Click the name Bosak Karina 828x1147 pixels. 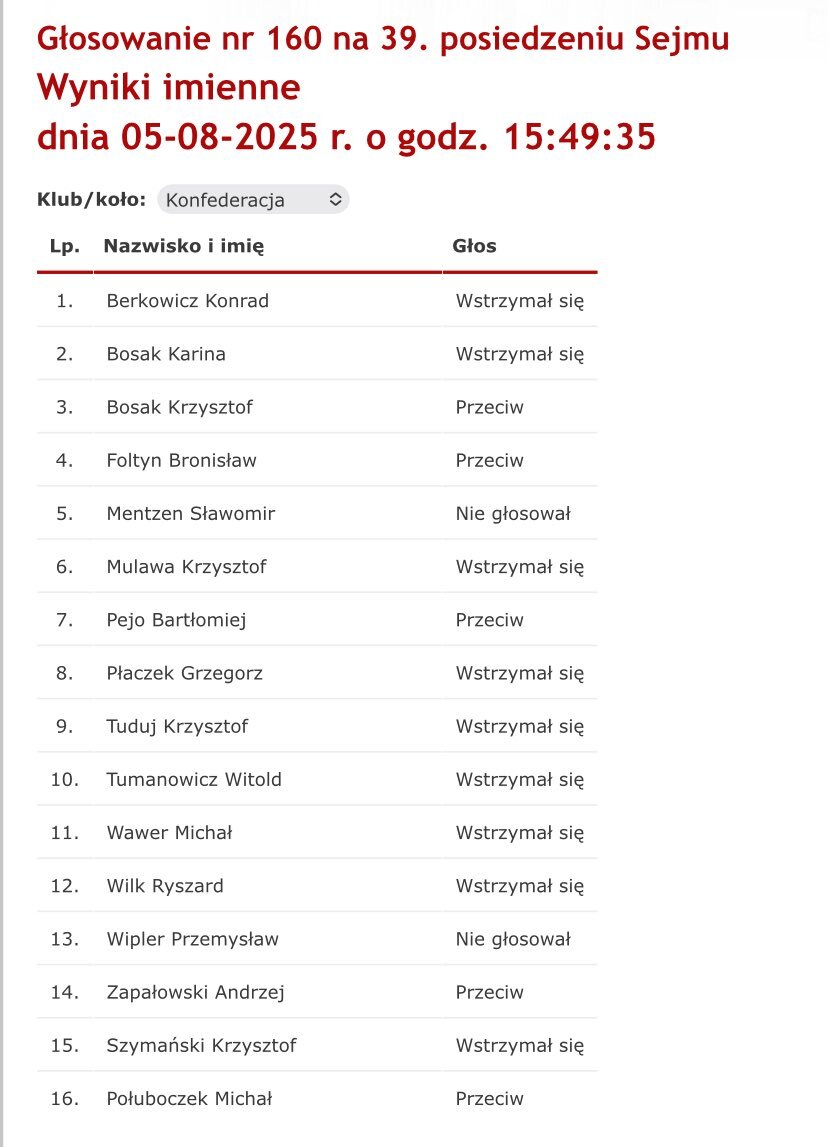pyautogui.click(x=166, y=354)
